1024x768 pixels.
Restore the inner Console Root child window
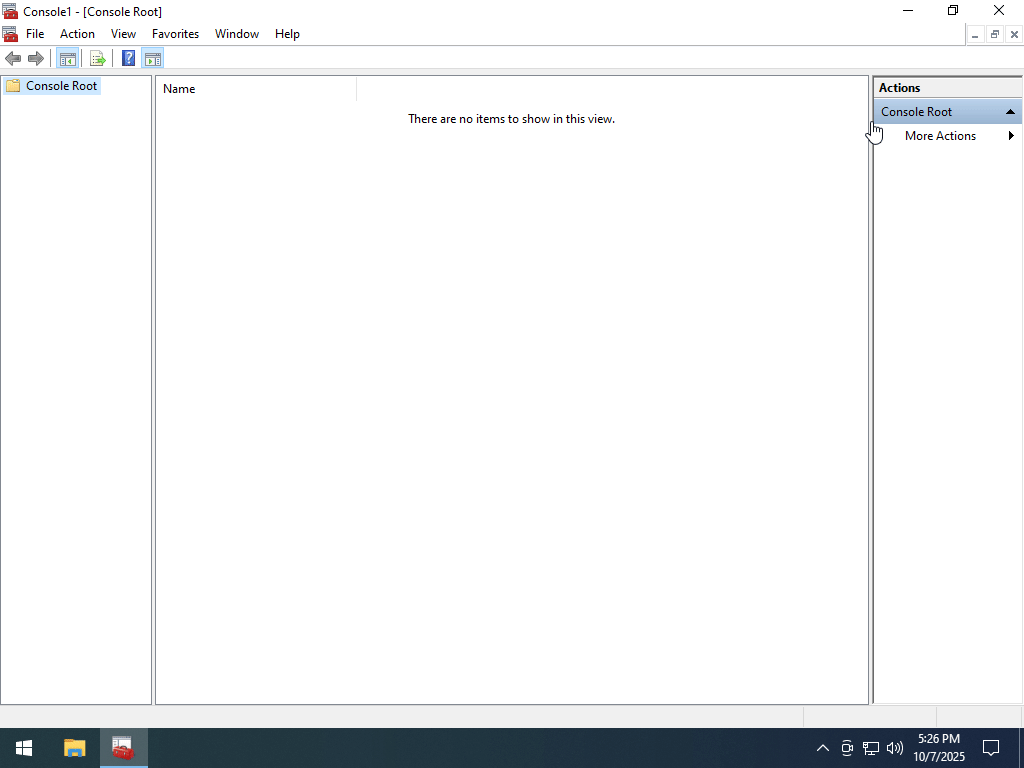(x=994, y=34)
